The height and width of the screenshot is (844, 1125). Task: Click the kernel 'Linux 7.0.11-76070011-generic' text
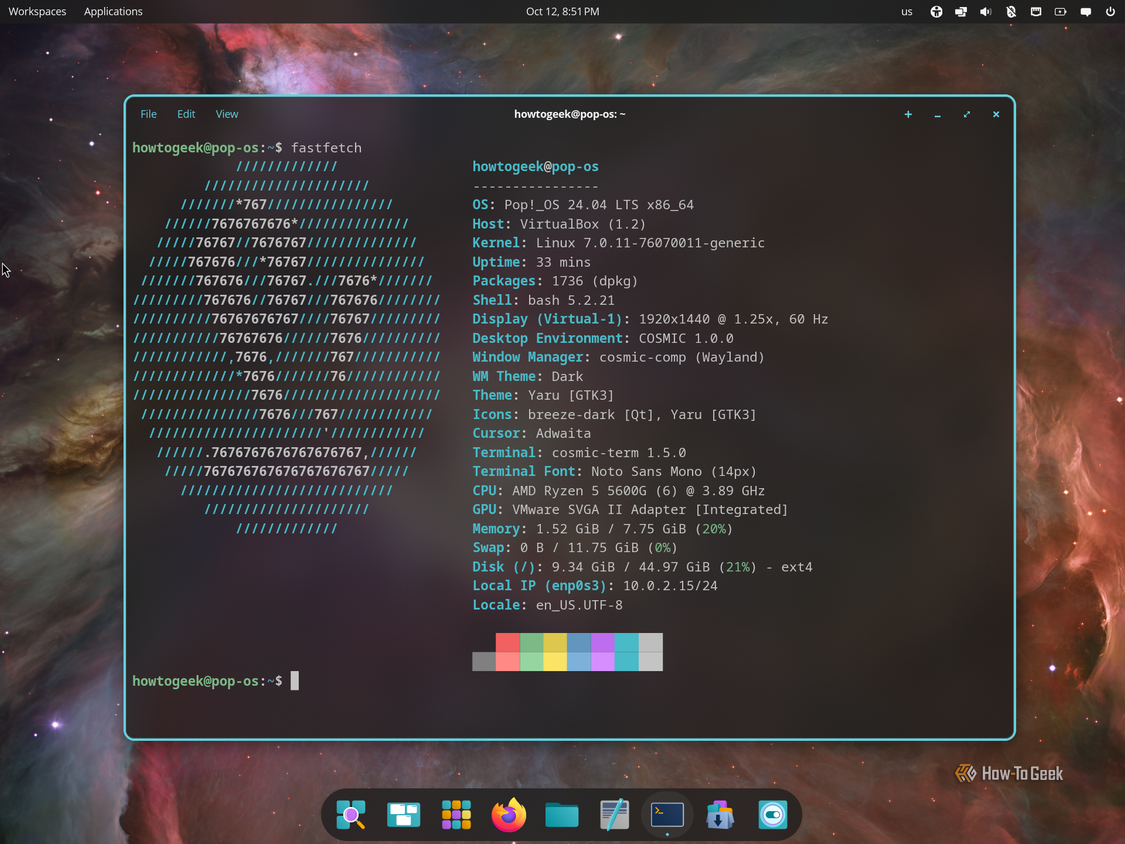click(x=650, y=243)
